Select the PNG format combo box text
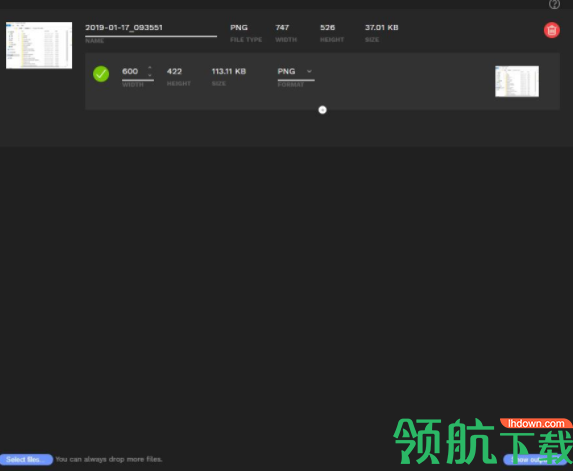This screenshot has width=573, height=471. (x=286, y=71)
